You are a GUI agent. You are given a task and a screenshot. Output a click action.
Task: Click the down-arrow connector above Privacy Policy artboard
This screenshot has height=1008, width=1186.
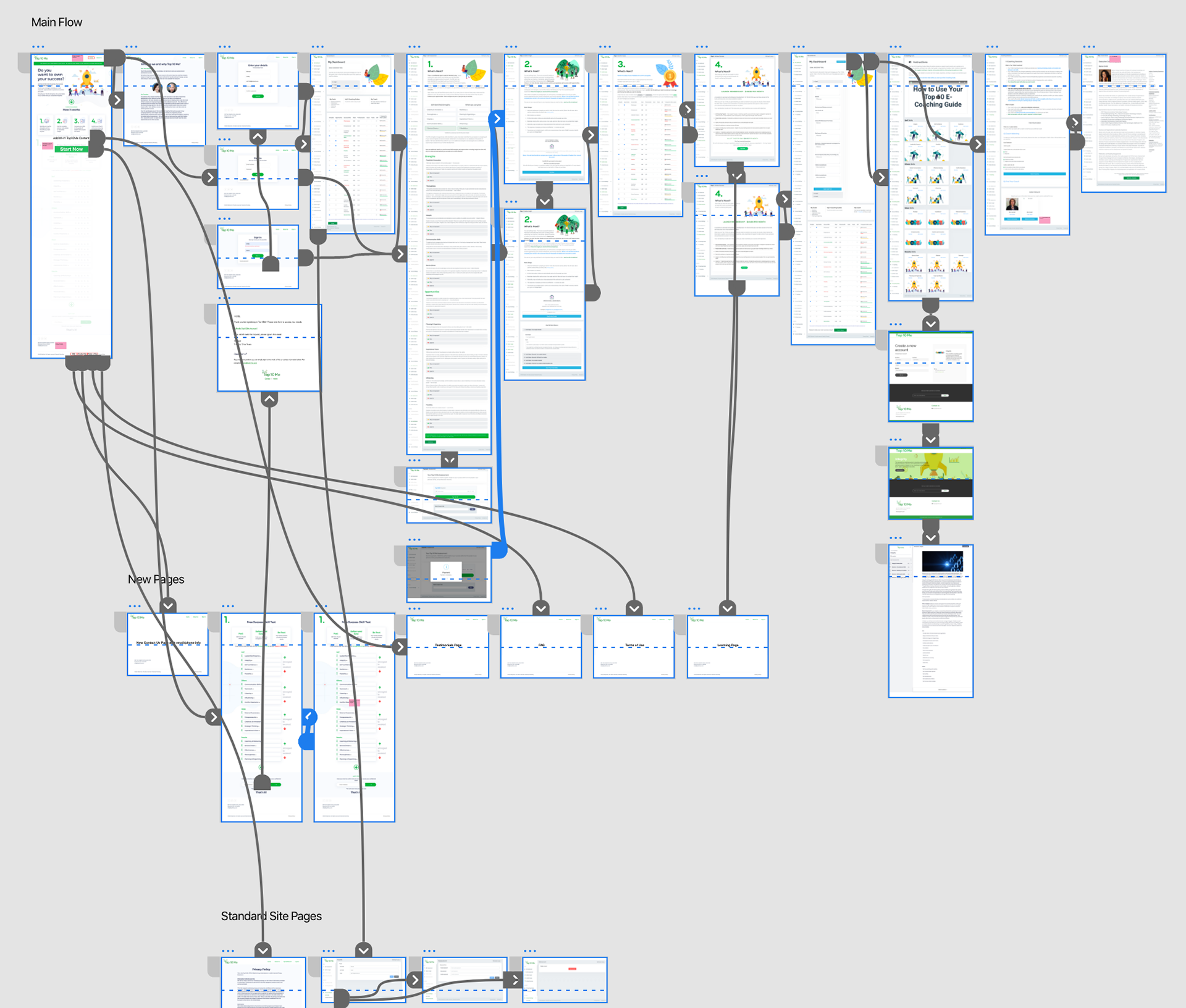point(263,950)
